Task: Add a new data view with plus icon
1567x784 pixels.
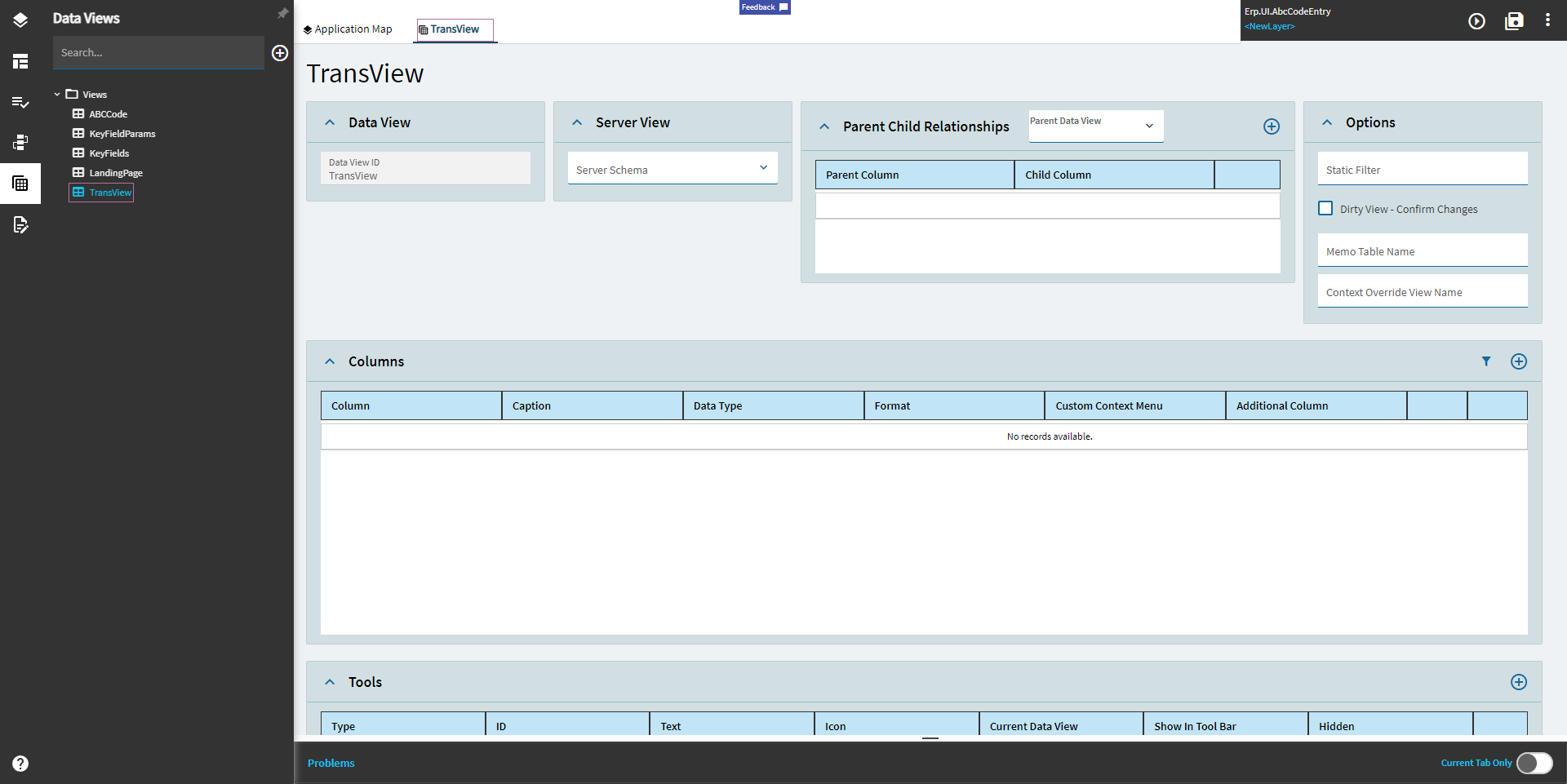Action: [x=280, y=53]
